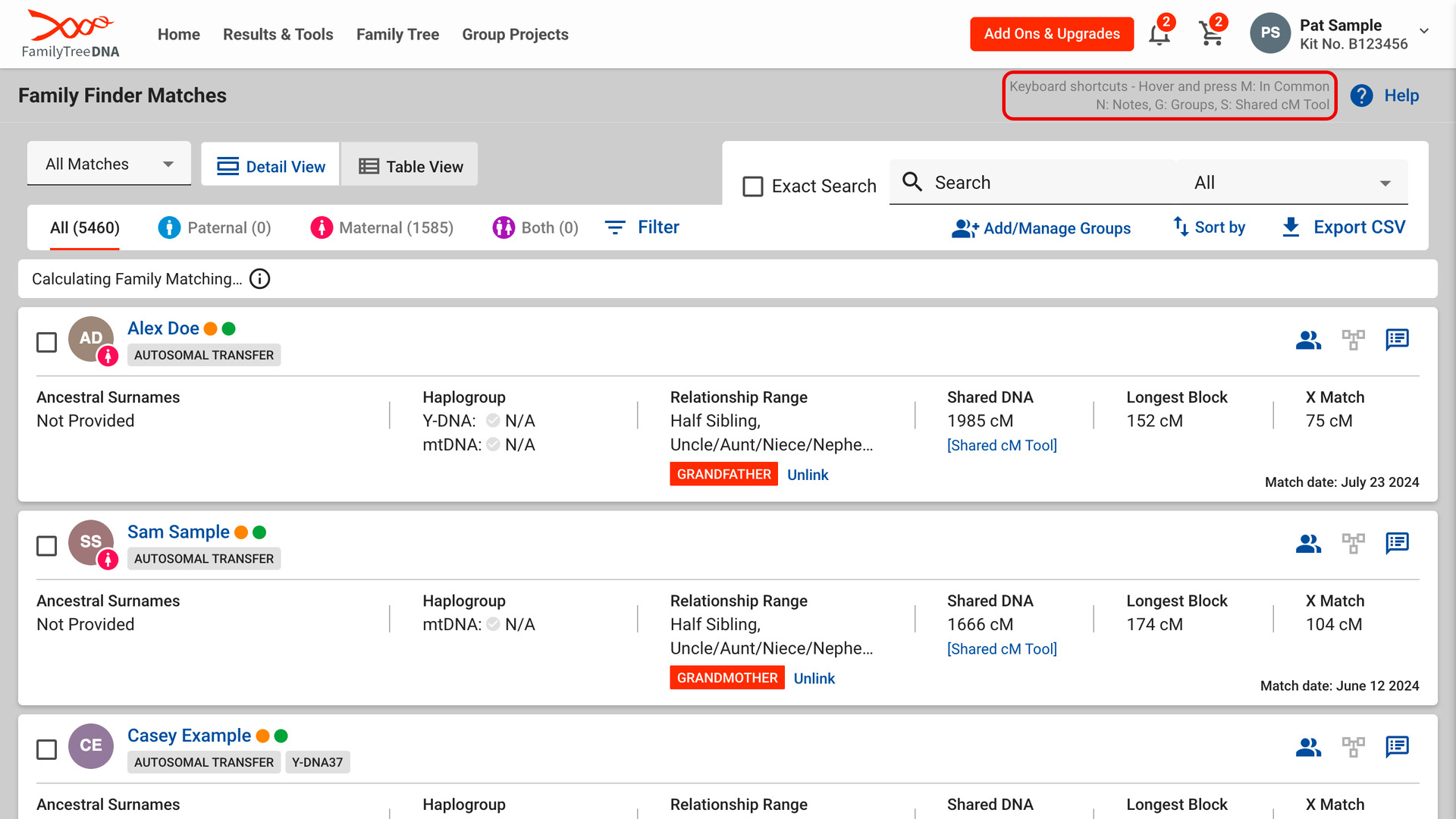Open Shared cM Tool for Sam Sample
1456x819 pixels.
pyautogui.click(x=1002, y=649)
